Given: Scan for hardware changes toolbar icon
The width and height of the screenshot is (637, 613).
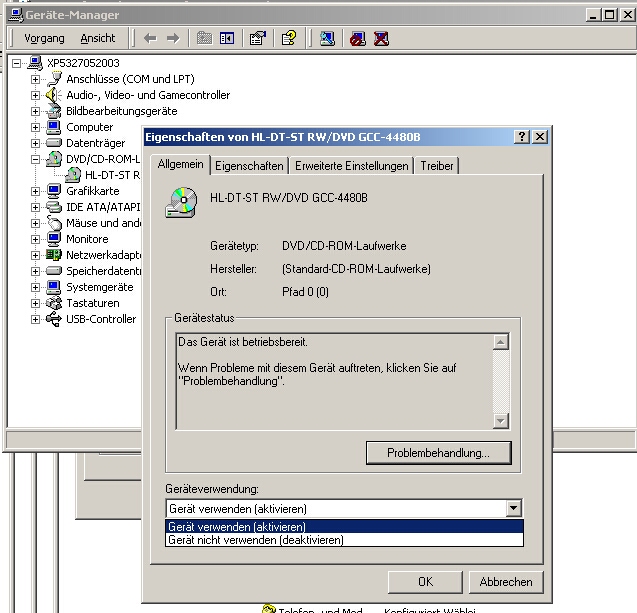Looking at the screenshot, I should [327, 39].
